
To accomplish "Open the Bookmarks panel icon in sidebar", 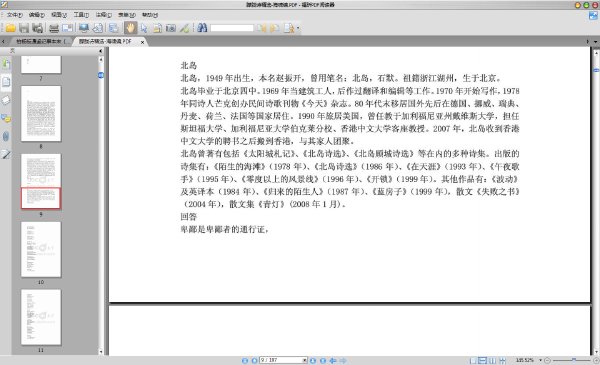I will pos(6,64).
